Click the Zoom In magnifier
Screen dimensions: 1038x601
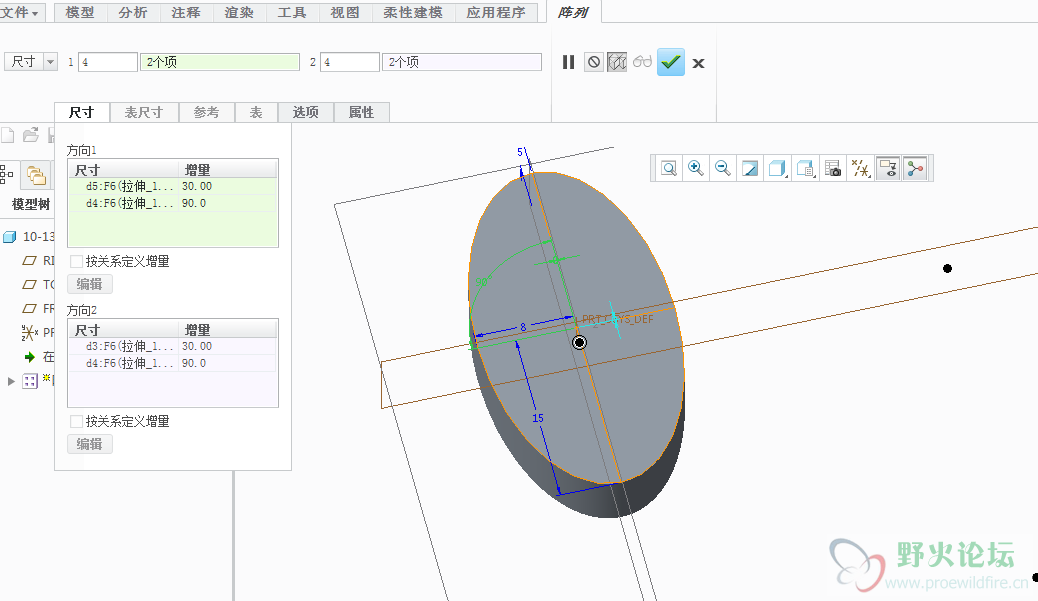(696, 168)
